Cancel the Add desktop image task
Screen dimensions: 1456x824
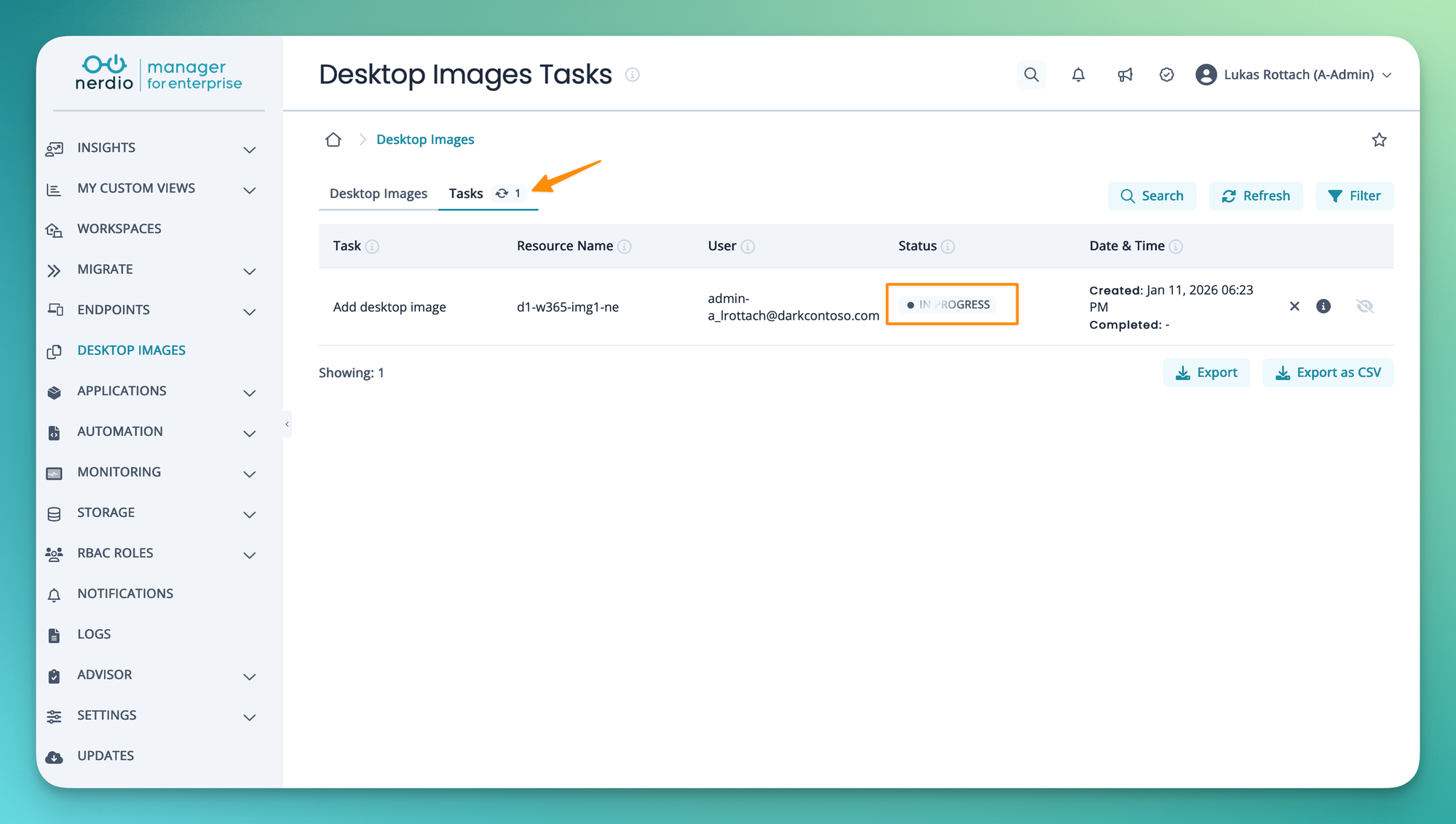click(x=1294, y=306)
